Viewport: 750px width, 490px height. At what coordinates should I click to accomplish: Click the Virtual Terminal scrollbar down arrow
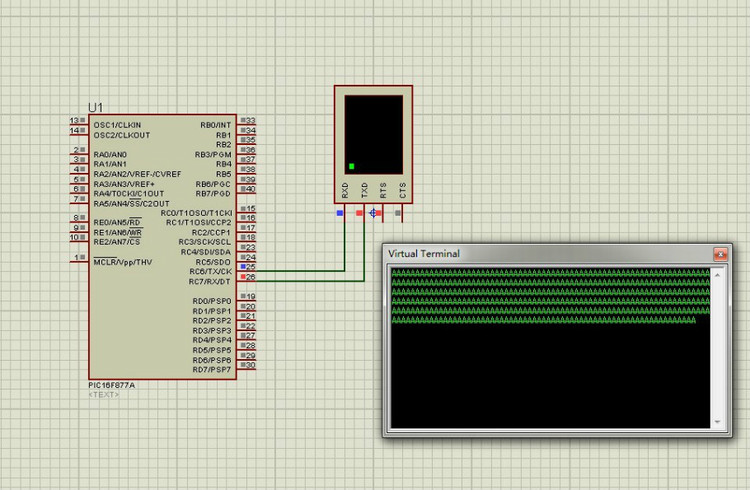coord(717,422)
